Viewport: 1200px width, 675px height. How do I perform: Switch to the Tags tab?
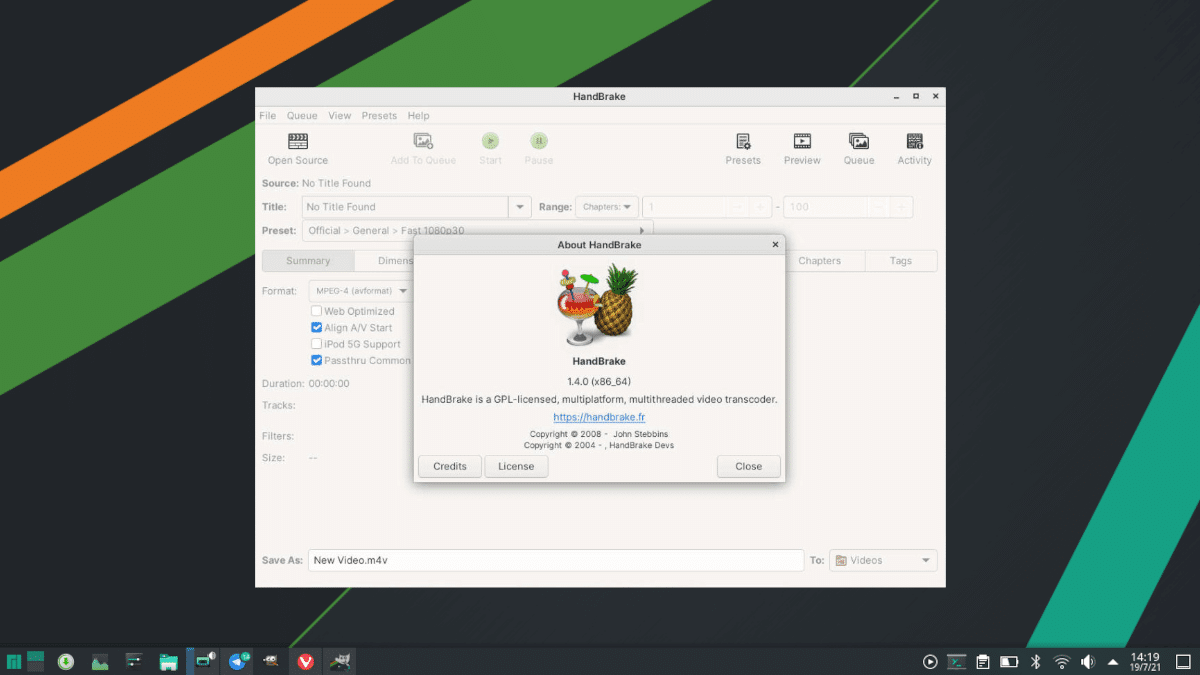tap(901, 261)
